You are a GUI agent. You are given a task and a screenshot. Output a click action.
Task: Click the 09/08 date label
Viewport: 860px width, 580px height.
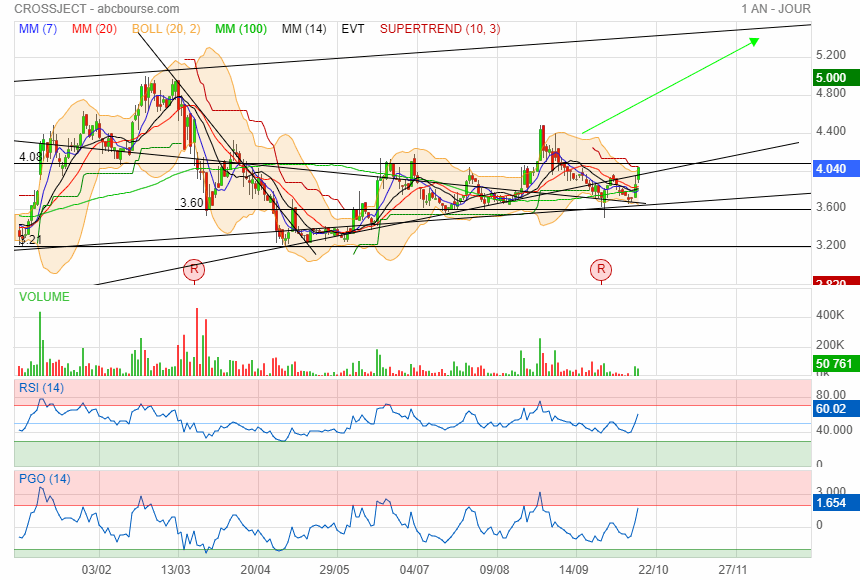495,570
